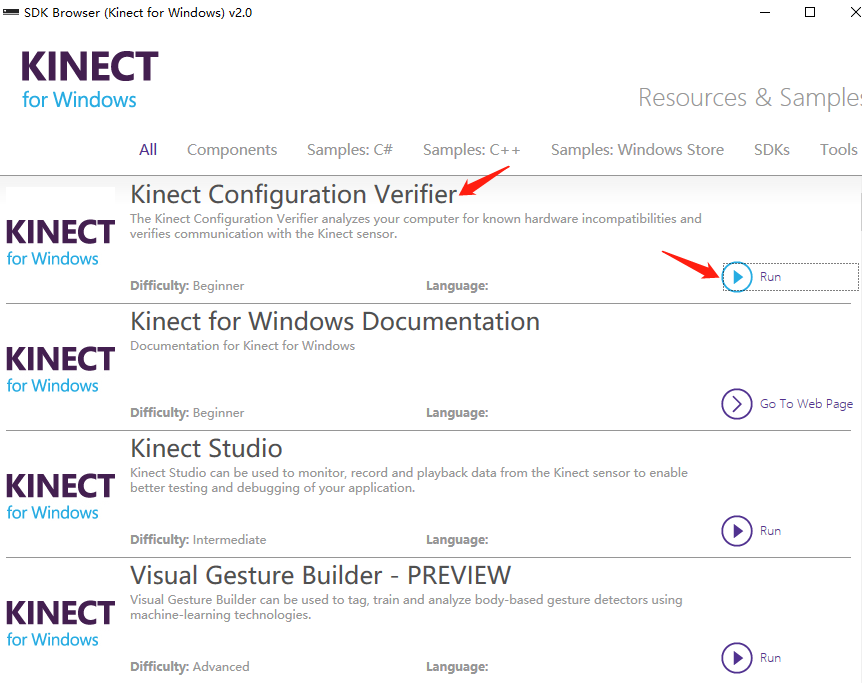The height and width of the screenshot is (683, 862).
Task: Click the Go To Web Page arrow icon
Action: pos(737,404)
